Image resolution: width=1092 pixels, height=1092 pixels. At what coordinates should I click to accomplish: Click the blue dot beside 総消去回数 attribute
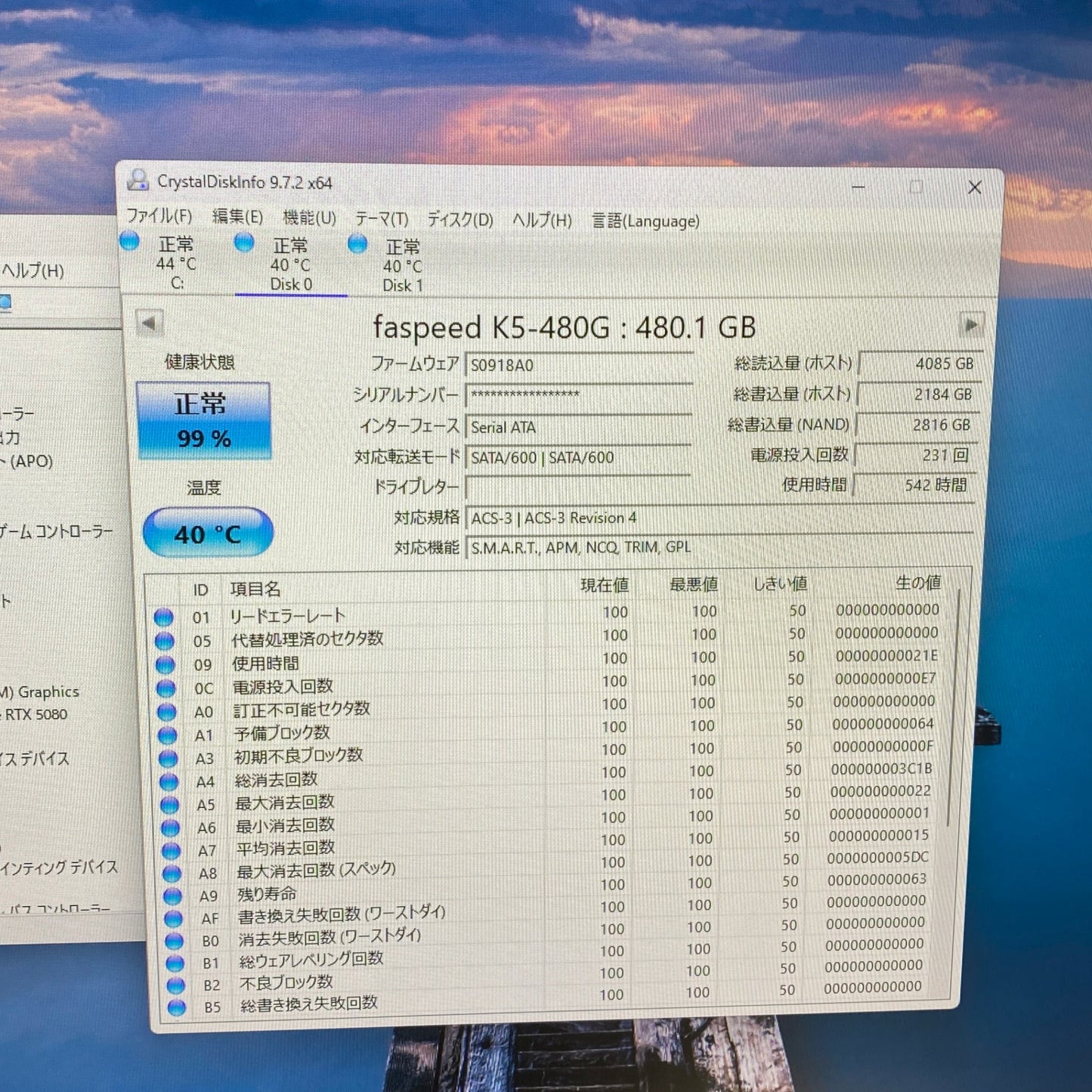[x=168, y=779]
